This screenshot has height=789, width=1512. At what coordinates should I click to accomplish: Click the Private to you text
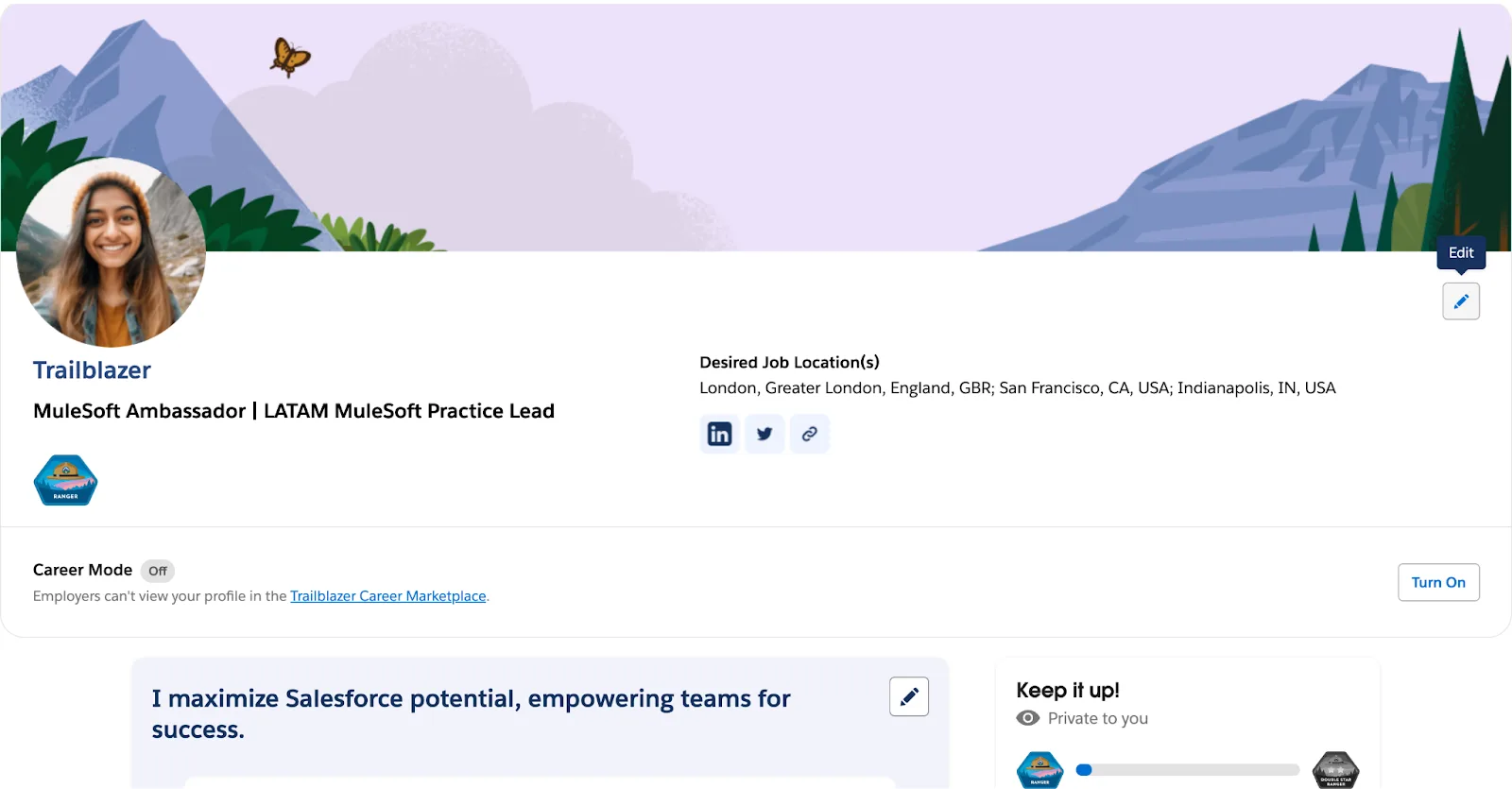(1098, 718)
